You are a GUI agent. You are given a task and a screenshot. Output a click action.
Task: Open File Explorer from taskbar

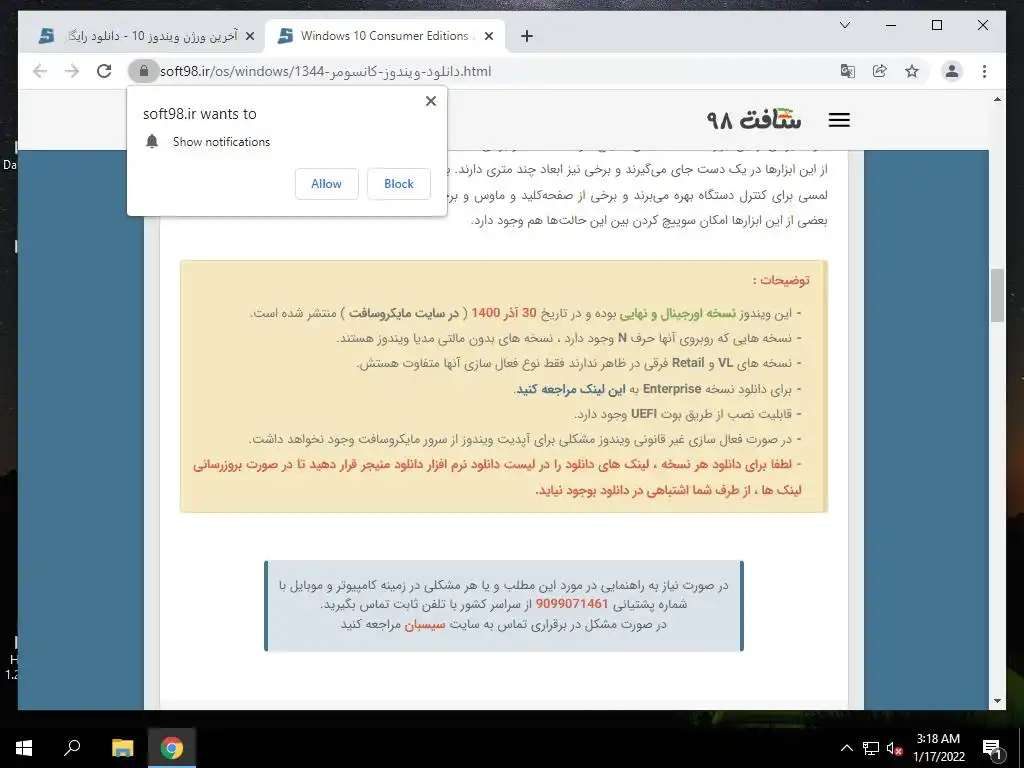[122, 748]
